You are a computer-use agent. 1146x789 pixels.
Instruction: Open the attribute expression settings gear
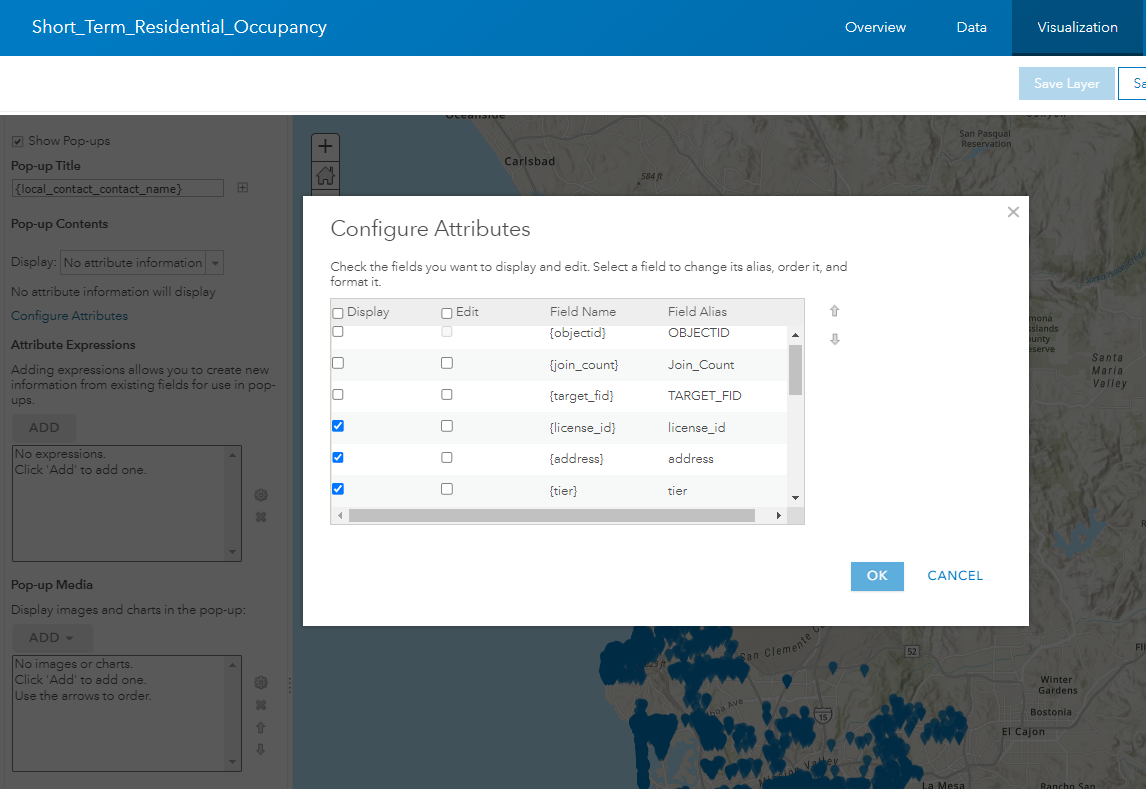coord(260,494)
